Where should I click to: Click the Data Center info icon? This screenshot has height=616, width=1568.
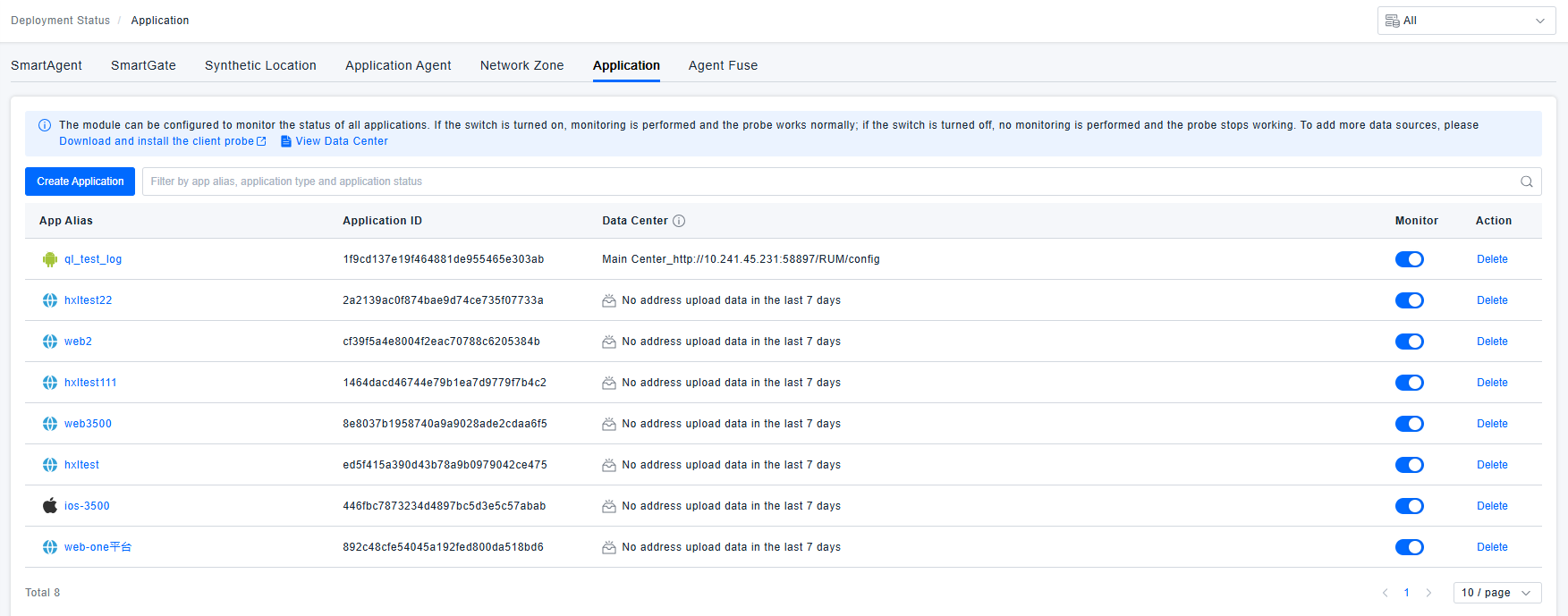679,221
